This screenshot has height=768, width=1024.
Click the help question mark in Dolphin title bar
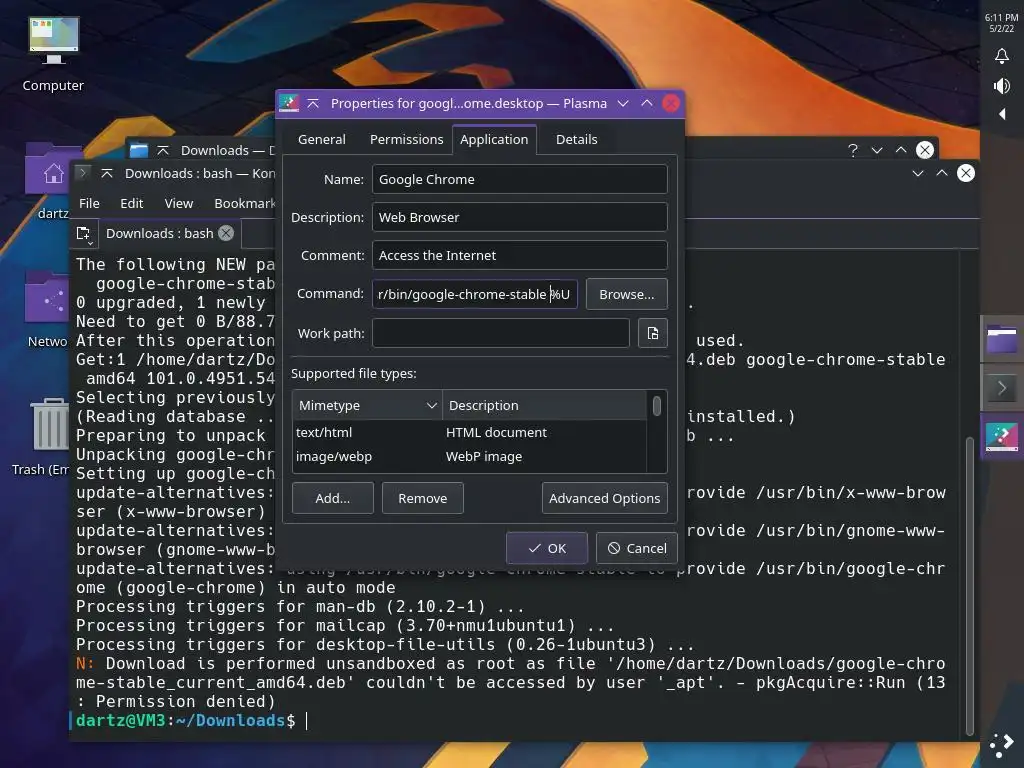coord(852,150)
